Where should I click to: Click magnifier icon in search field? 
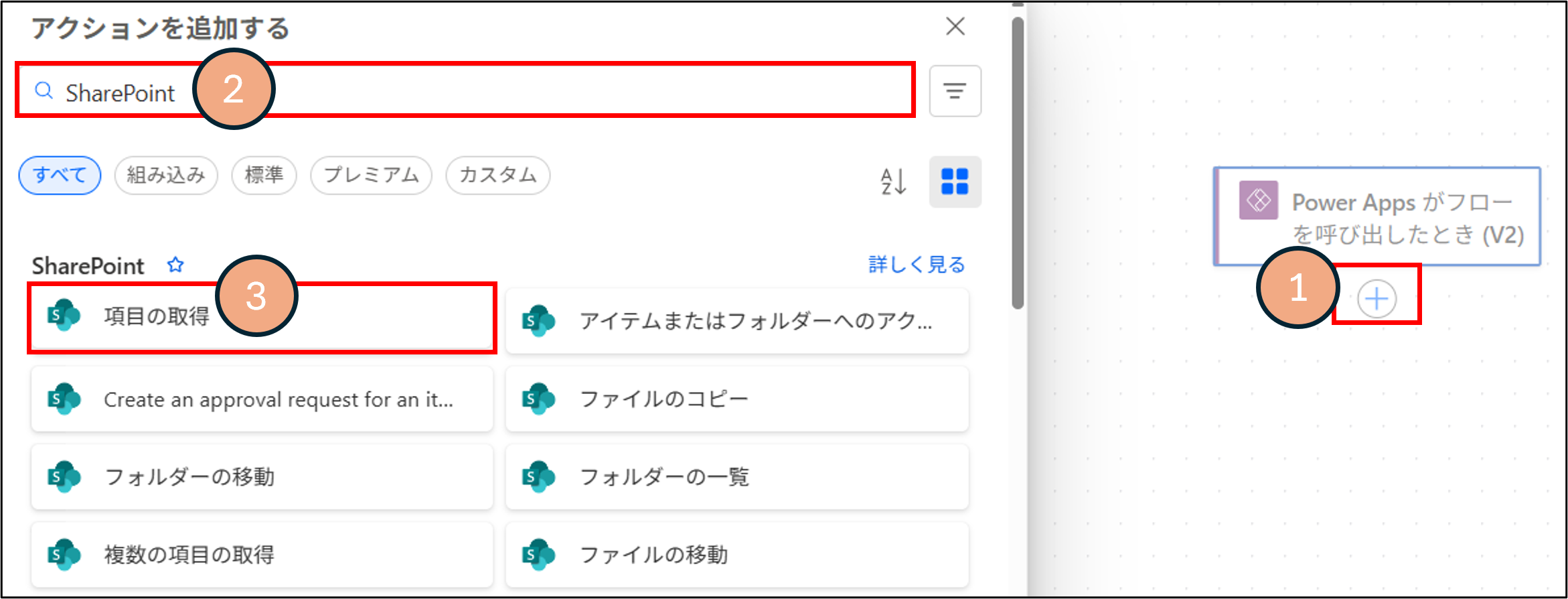point(44,91)
